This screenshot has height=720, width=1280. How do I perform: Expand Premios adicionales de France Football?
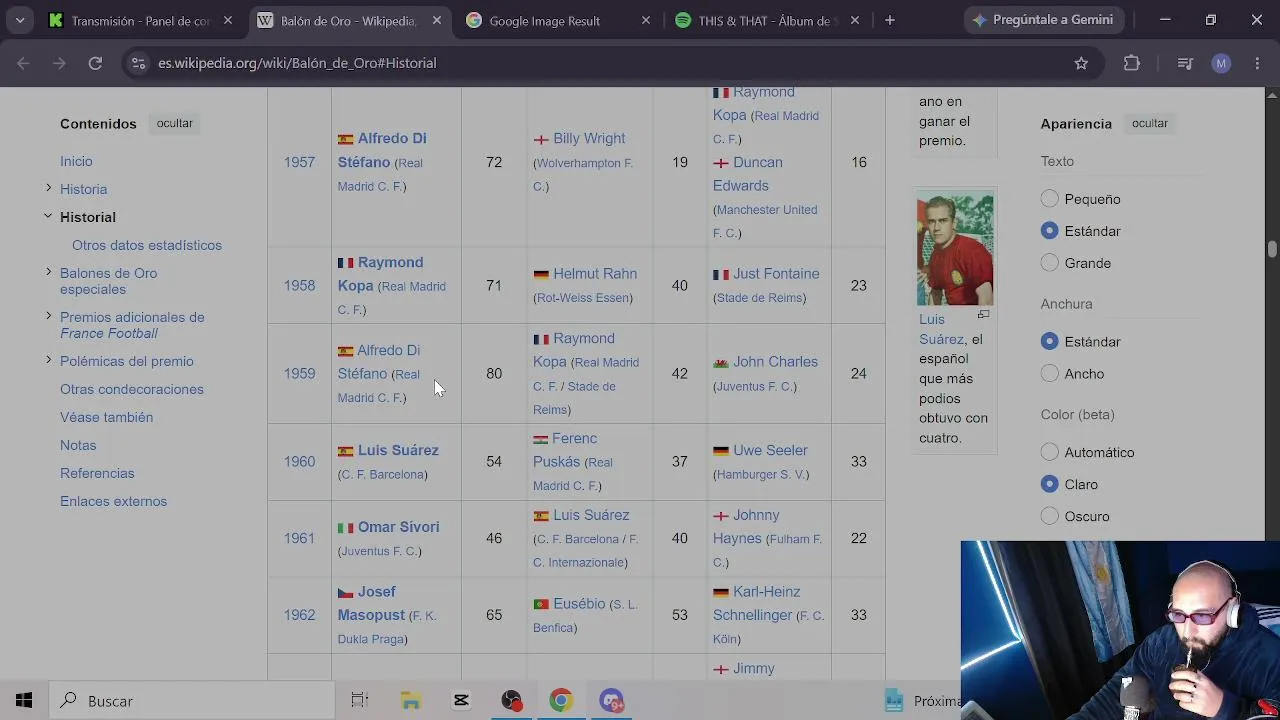[x=48, y=316]
